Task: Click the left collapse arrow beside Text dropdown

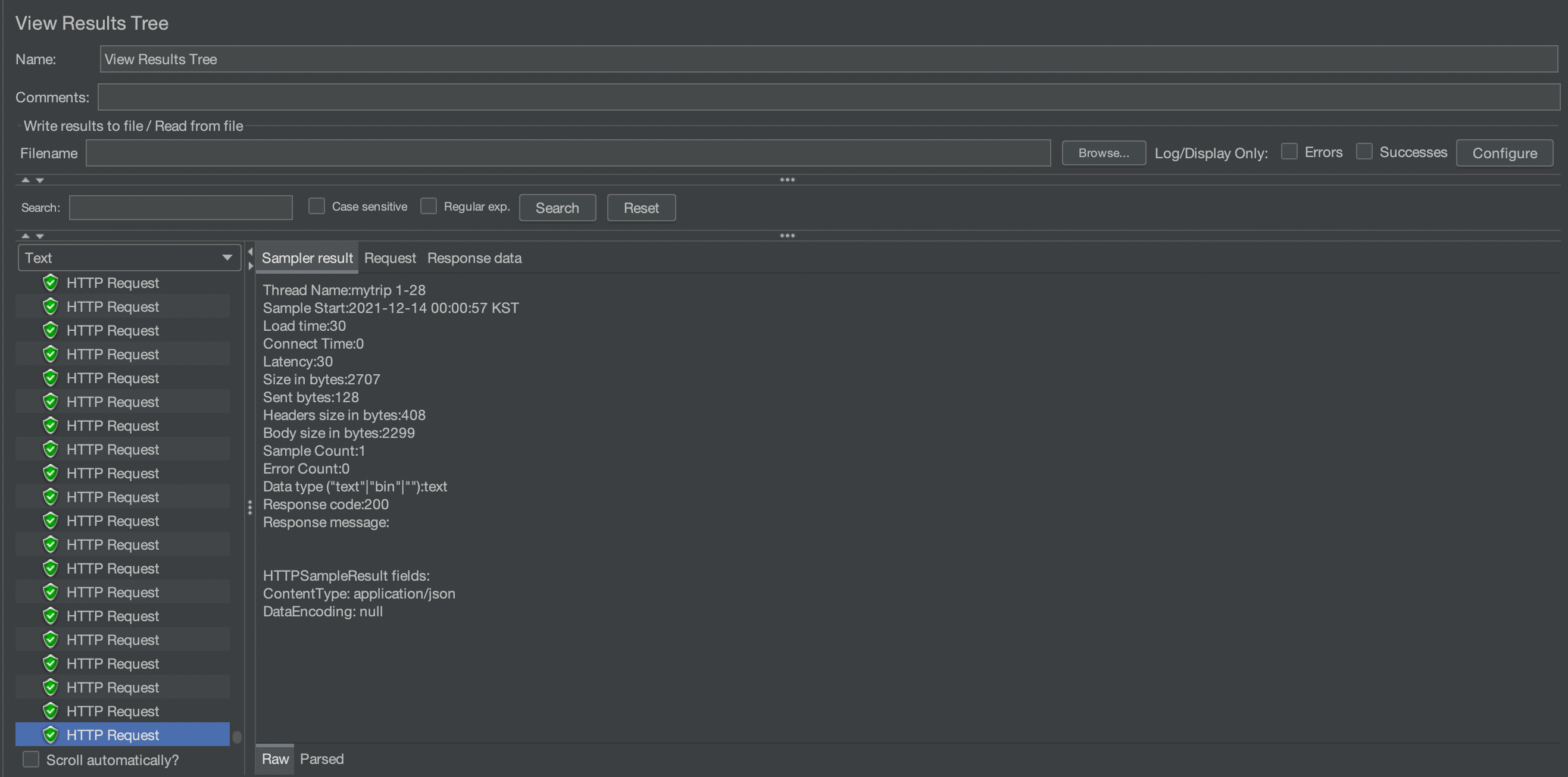Action: (249, 251)
